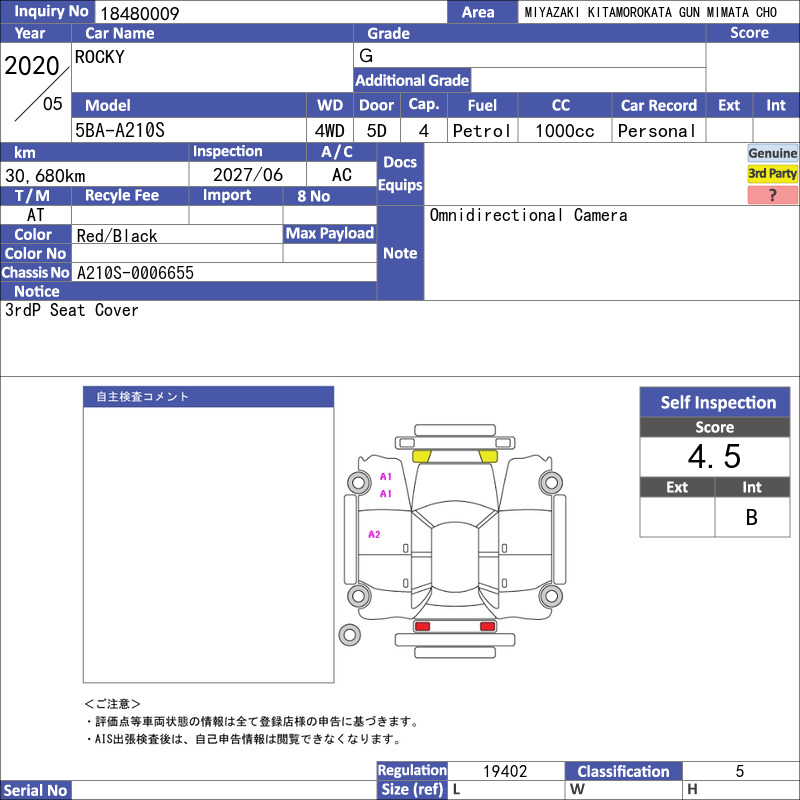Click the inquiry number 18480009
Screen dimensions: 800x800
coord(139,13)
